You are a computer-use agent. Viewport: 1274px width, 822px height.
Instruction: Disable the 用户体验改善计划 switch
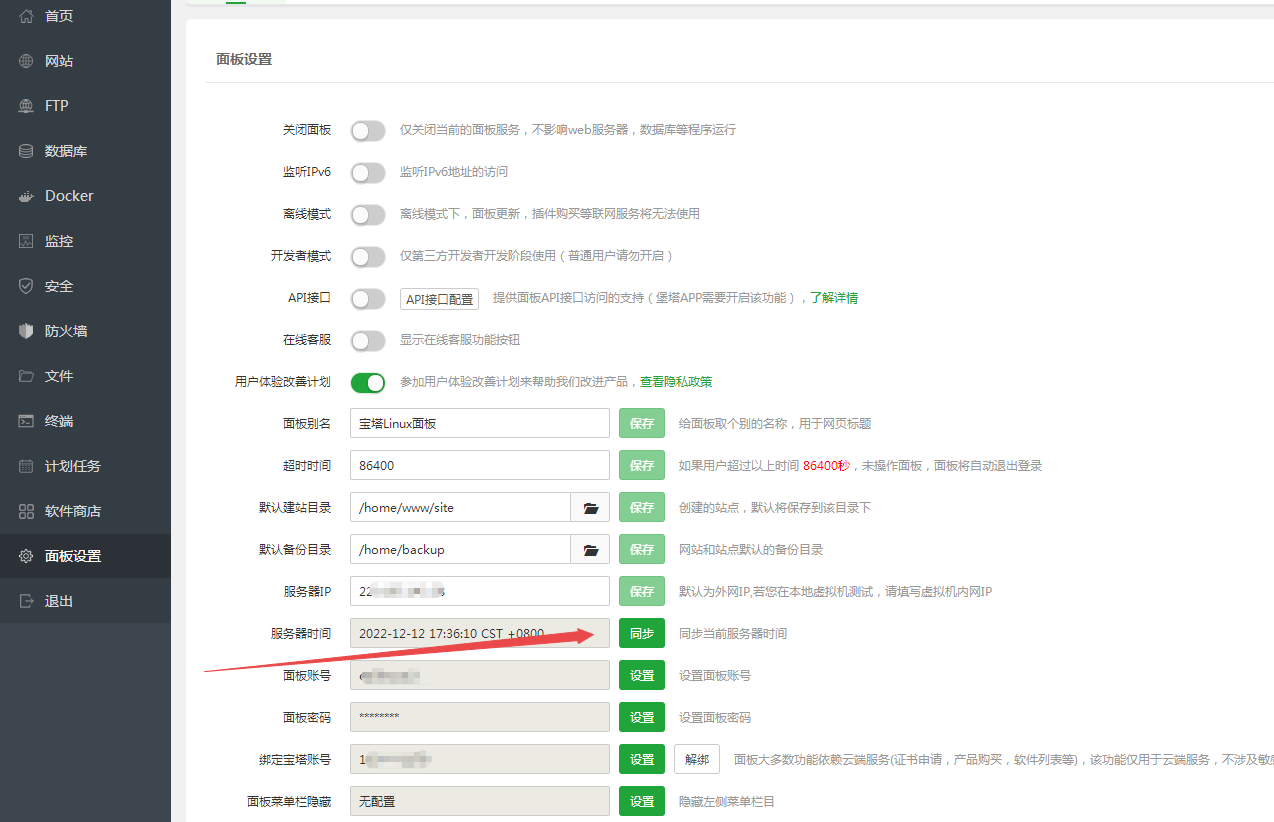(x=368, y=382)
